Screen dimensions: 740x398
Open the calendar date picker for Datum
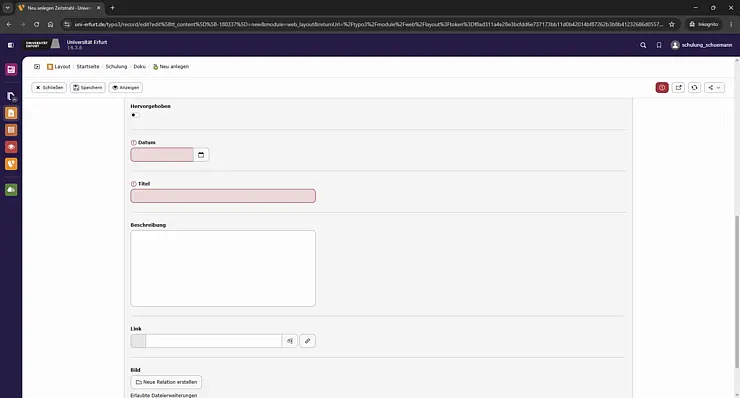point(201,155)
